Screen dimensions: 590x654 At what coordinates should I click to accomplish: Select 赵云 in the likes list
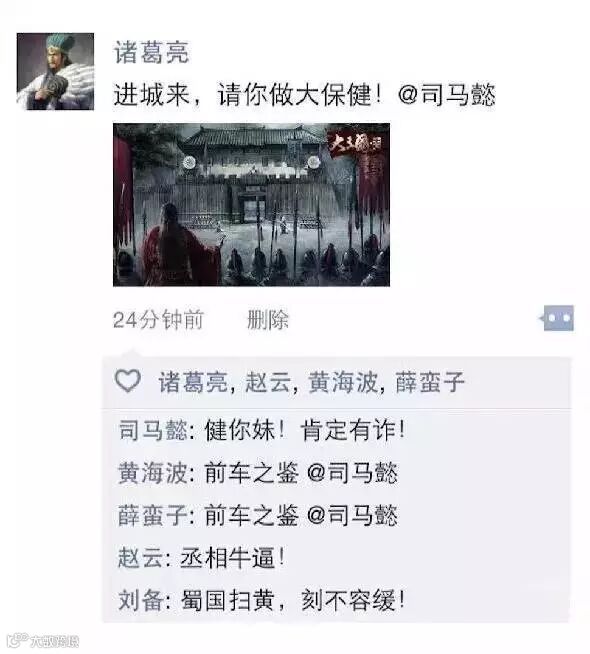coord(267,382)
